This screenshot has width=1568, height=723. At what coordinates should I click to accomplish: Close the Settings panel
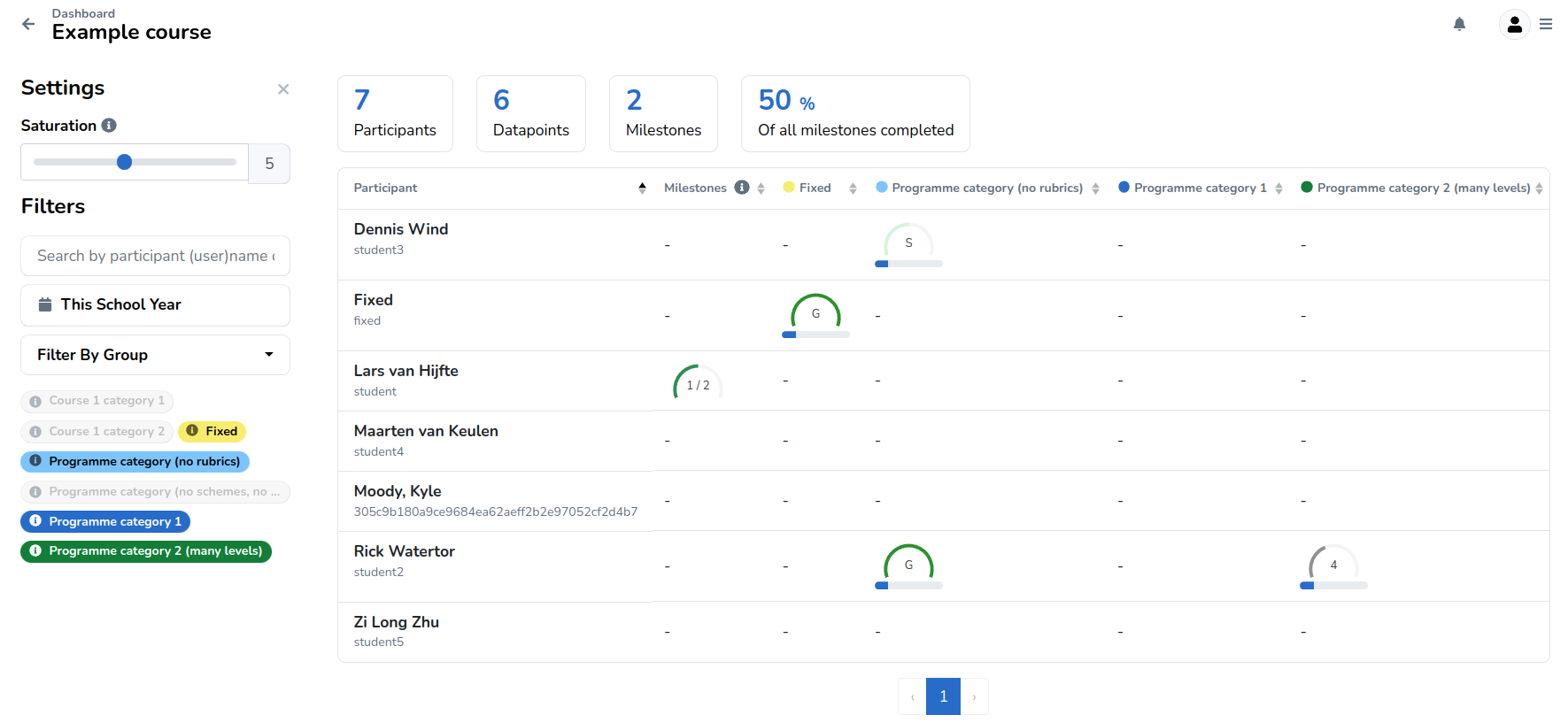click(283, 89)
